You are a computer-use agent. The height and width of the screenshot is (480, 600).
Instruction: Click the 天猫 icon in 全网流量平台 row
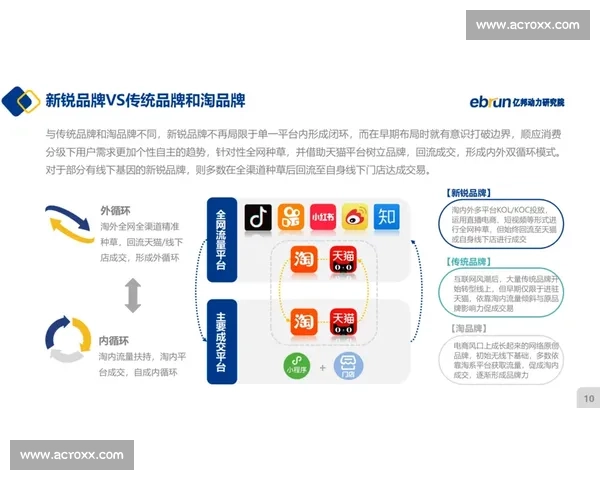point(343,260)
